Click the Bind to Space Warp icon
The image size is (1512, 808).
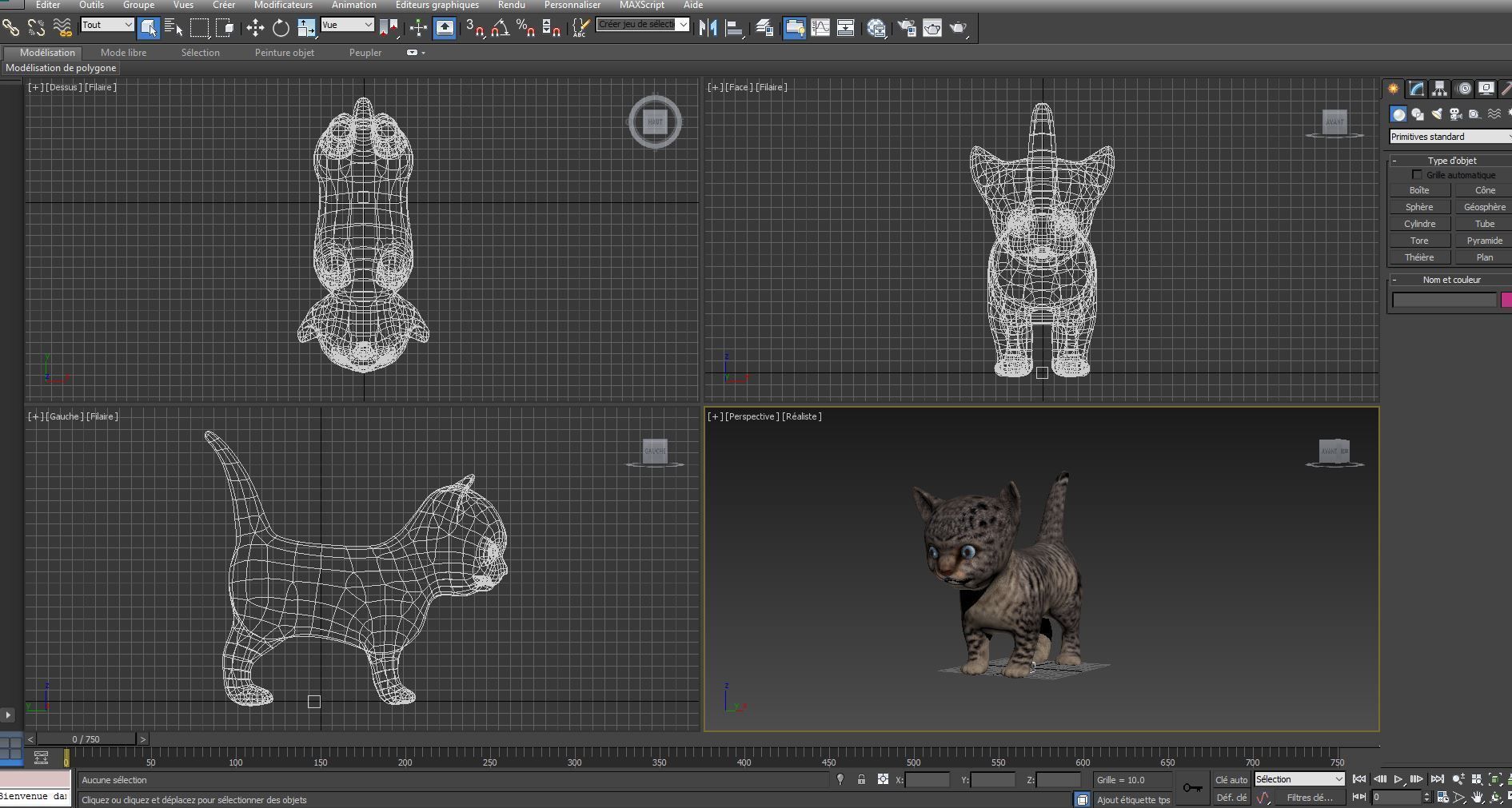coord(62,28)
